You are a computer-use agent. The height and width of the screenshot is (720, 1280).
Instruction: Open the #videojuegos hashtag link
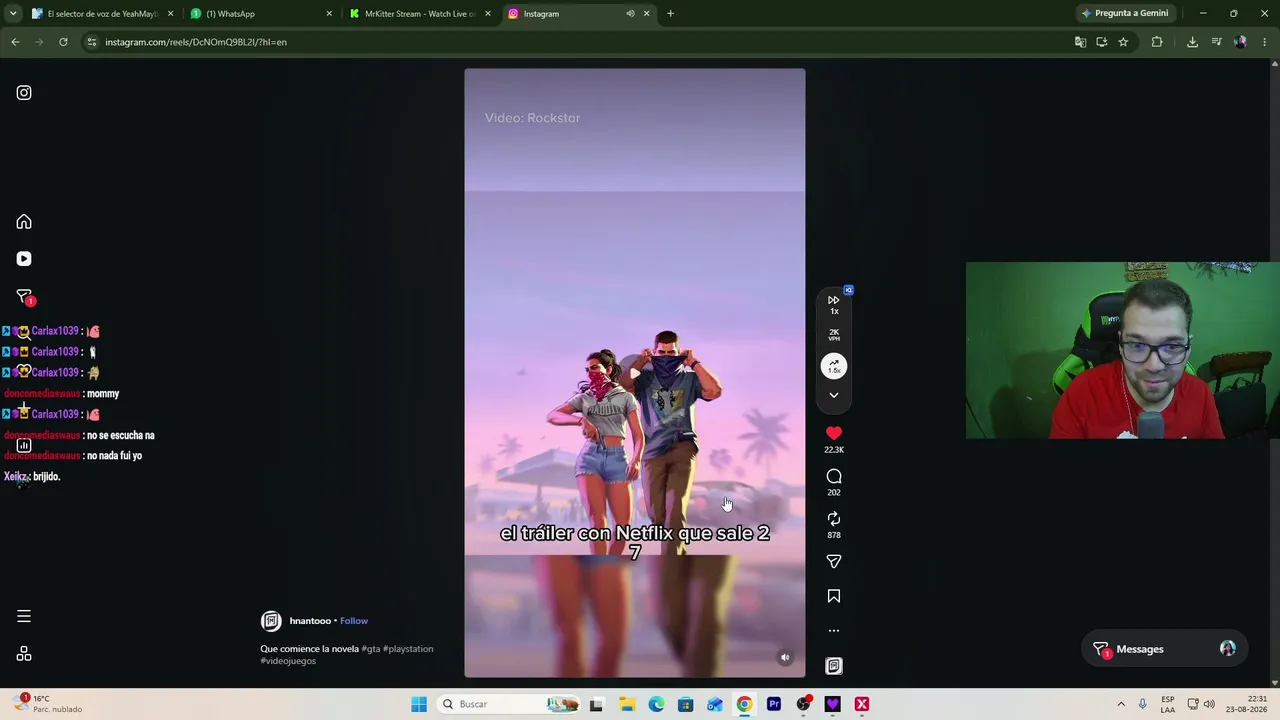[288, 661]
